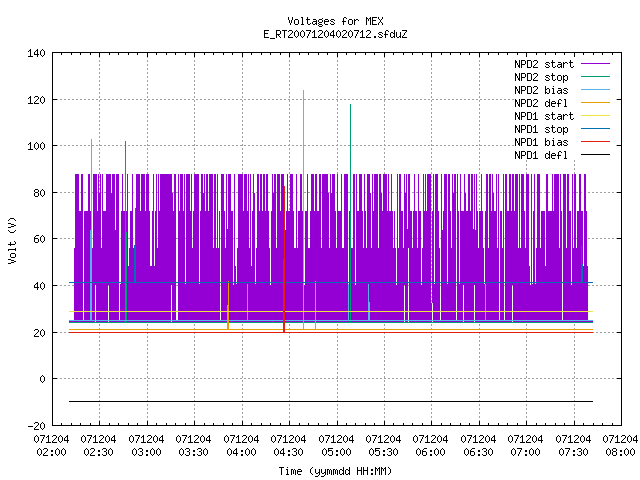Click the x-axis tick '071204 05:30'
The height and width of the screenshot is (480, 640).
(x=383, y=446)
